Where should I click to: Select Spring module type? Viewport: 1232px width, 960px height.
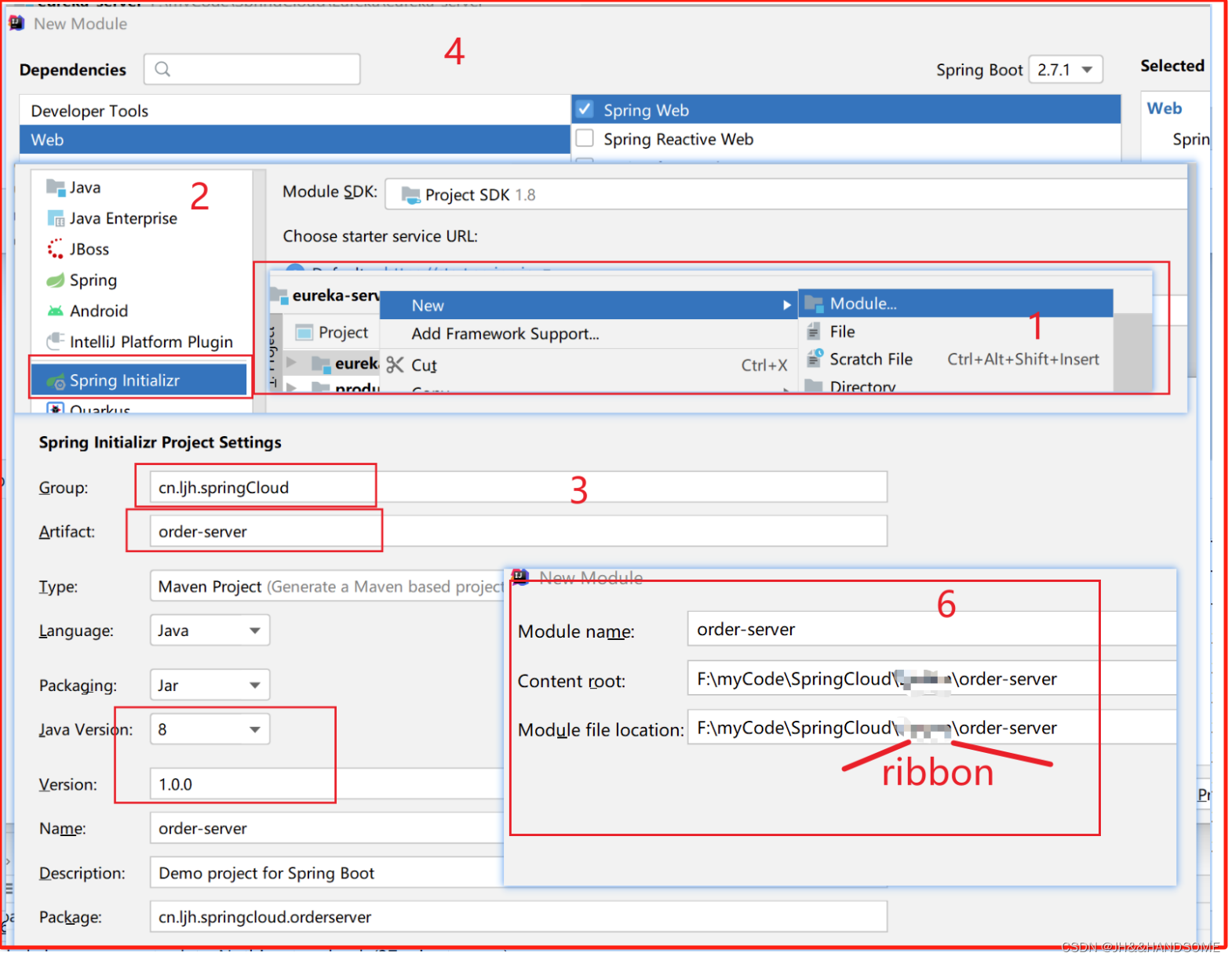[x=141, y=280]
